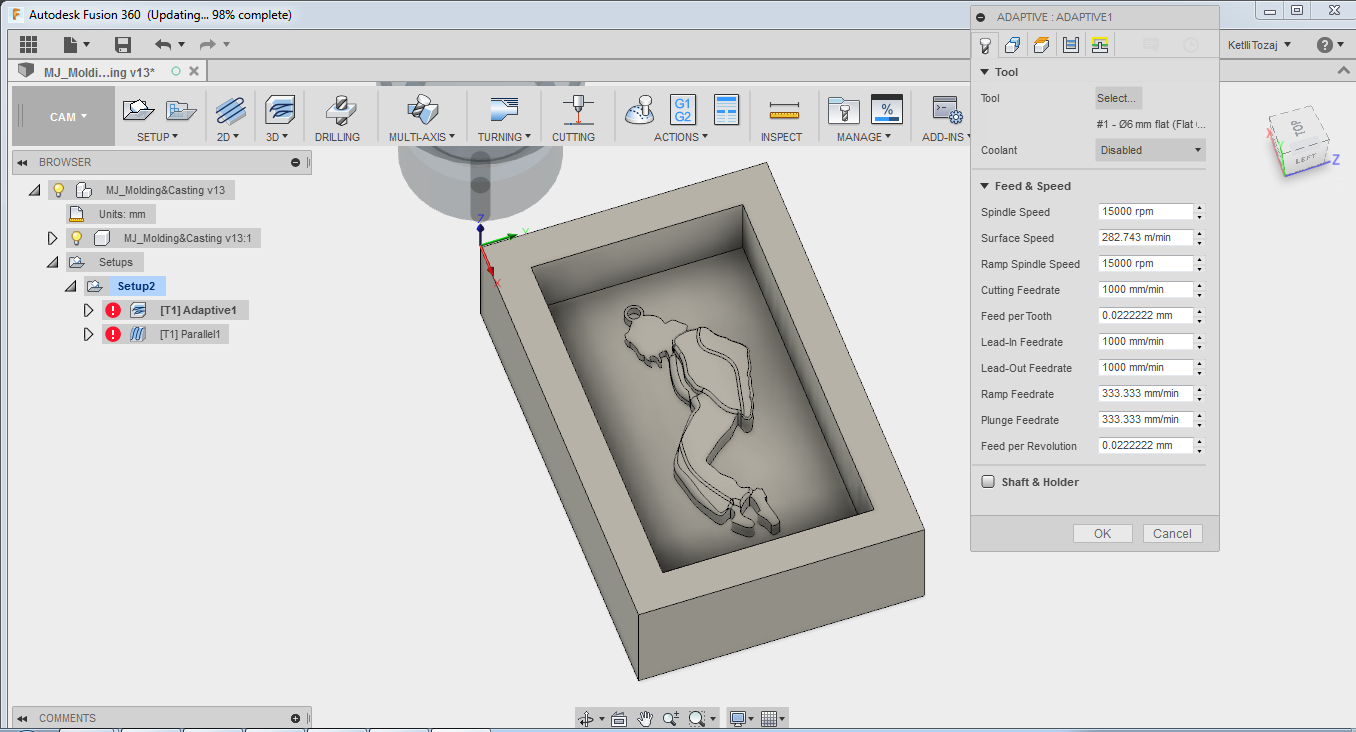This screenshot has height=732, width=1356.
Task: Click the Spindle Speed input field
Action: click(x=1144, y=212)
